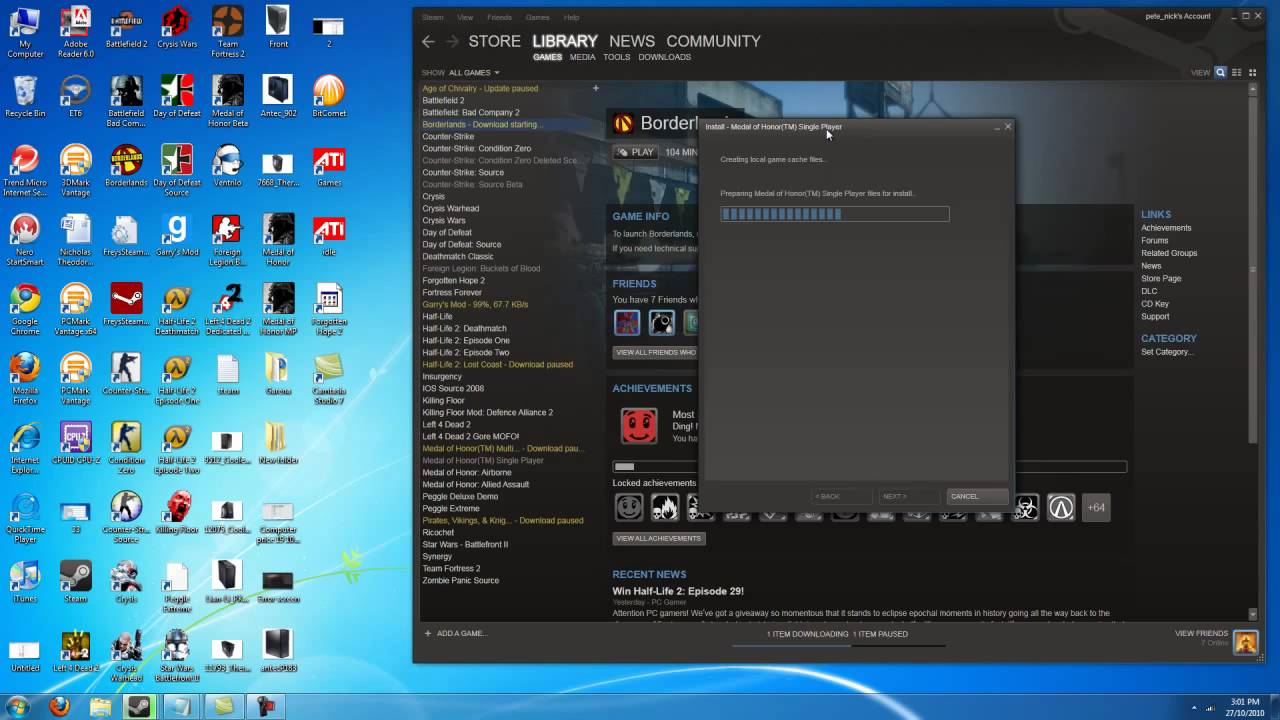The width and height of the screenshot is (1280, 720).
Task: Open the BitComet desktop shortcut
Action: click(x=329, y=97)
